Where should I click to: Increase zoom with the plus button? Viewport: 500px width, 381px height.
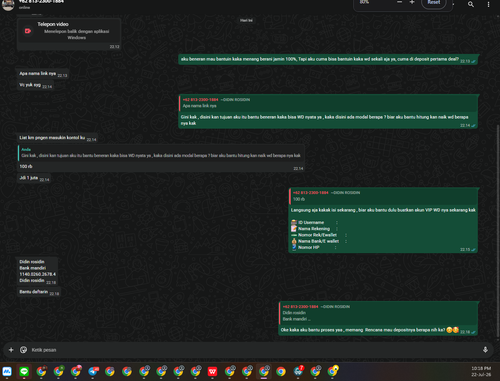pos(412,2)
